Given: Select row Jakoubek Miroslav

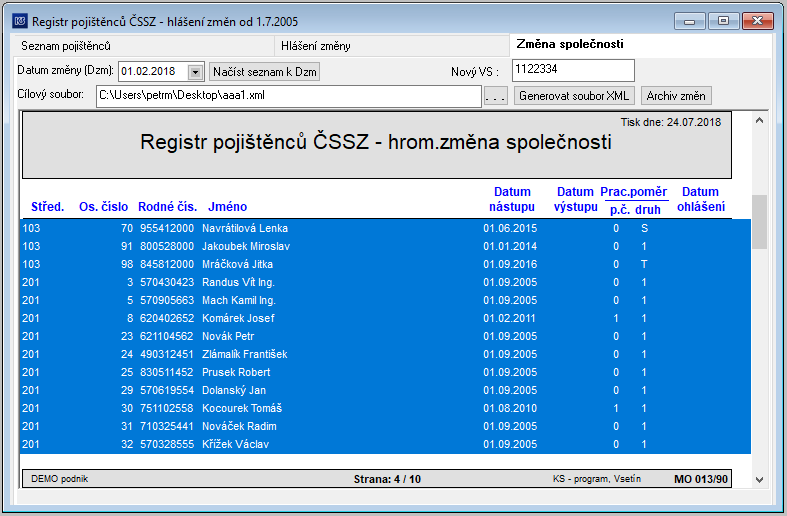Looking at the screenshot, I should 385,246.
